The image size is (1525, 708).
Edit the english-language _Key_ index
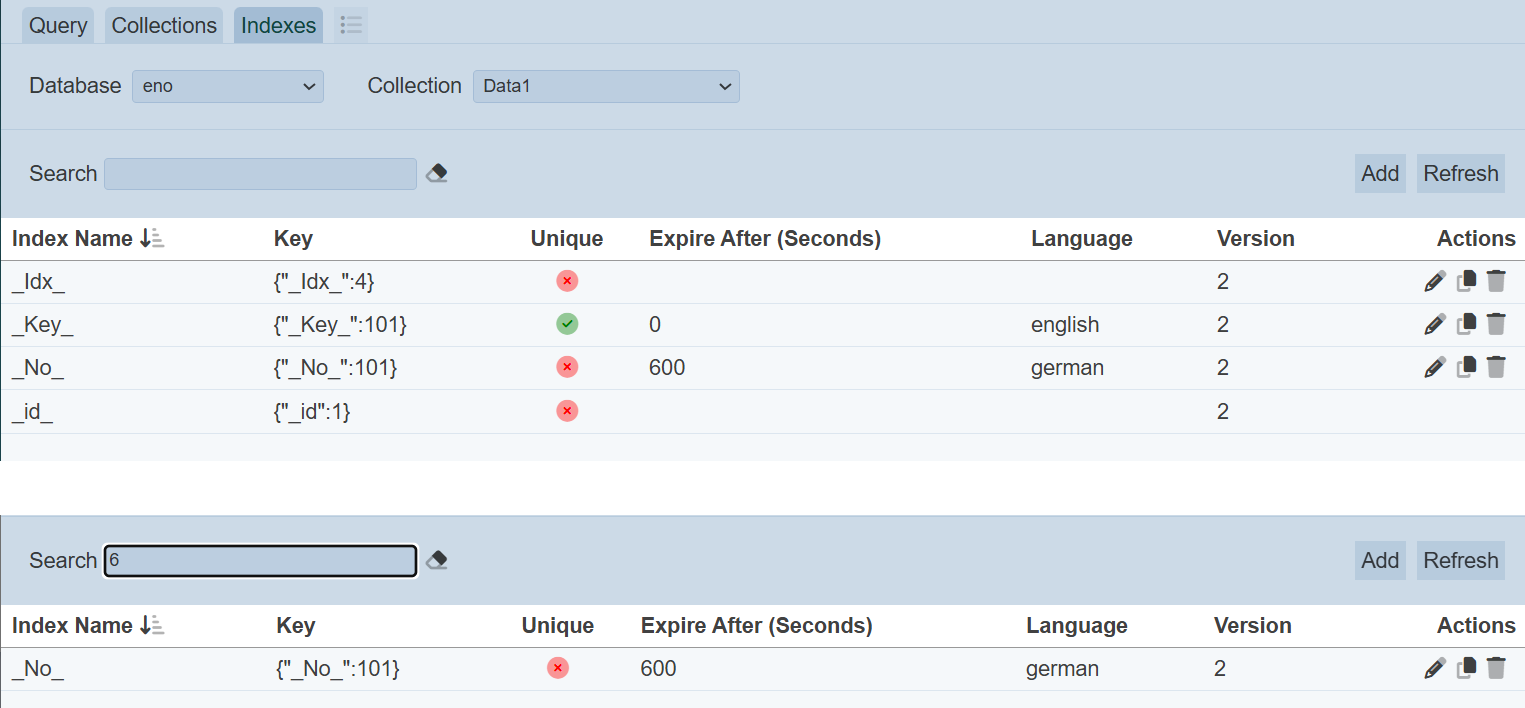1434,325
